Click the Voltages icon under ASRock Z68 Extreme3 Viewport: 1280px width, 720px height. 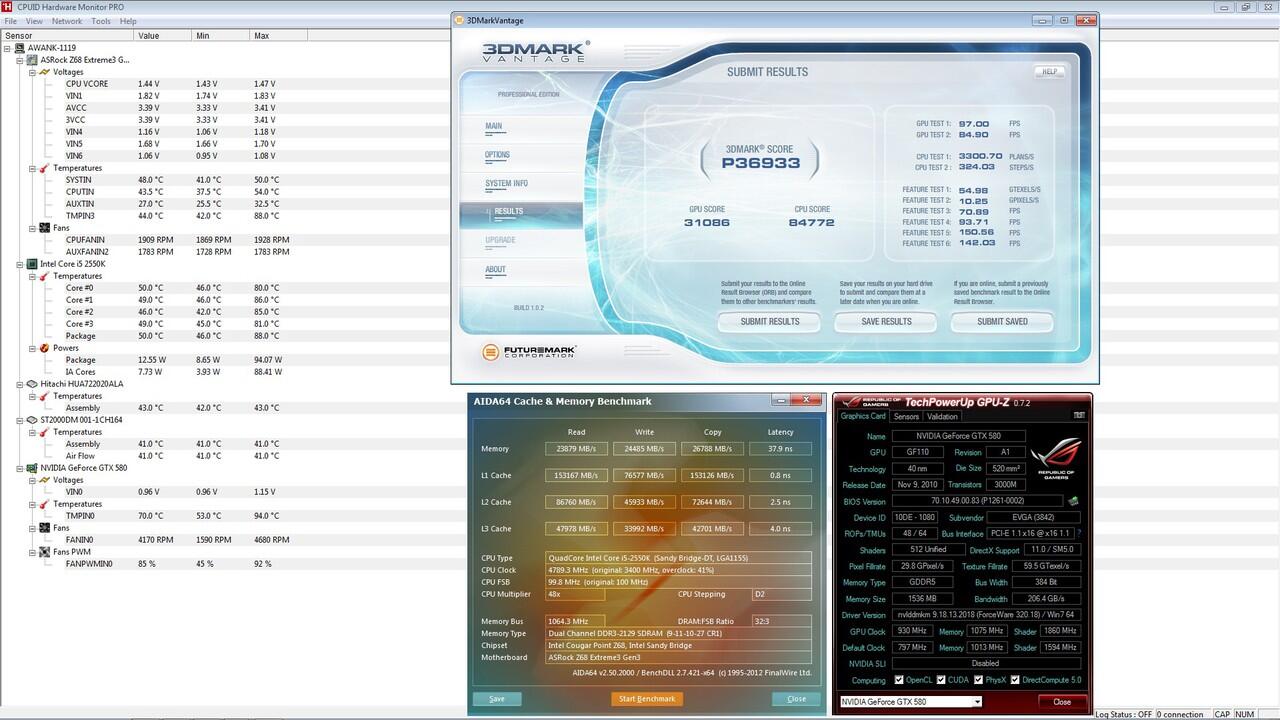click(x=45, y=72)
